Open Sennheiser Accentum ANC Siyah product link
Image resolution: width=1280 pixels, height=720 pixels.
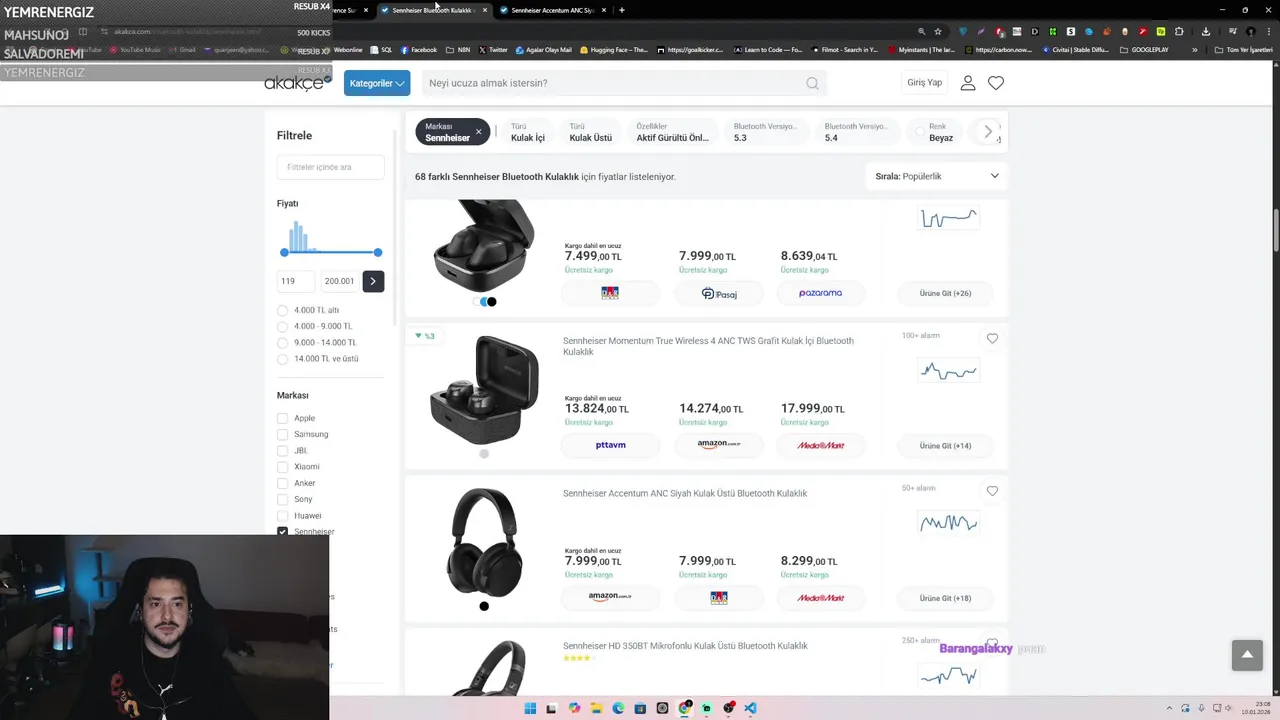[x=685, y=493]
